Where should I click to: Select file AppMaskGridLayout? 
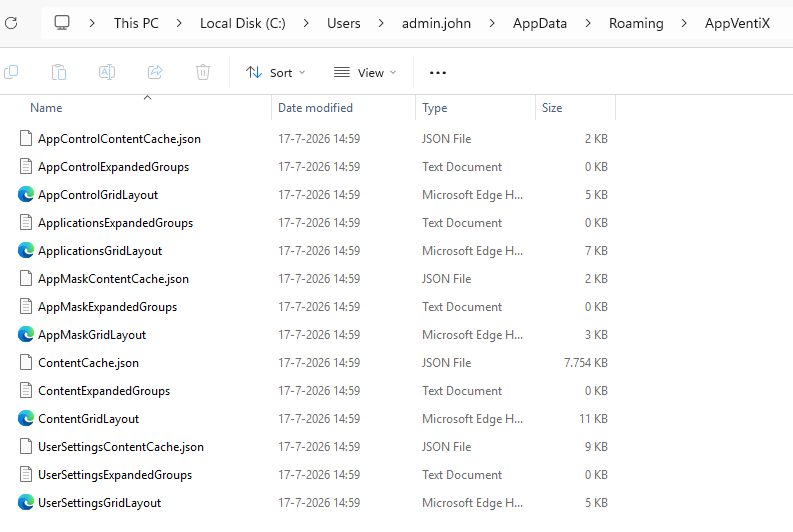(92, 335)
